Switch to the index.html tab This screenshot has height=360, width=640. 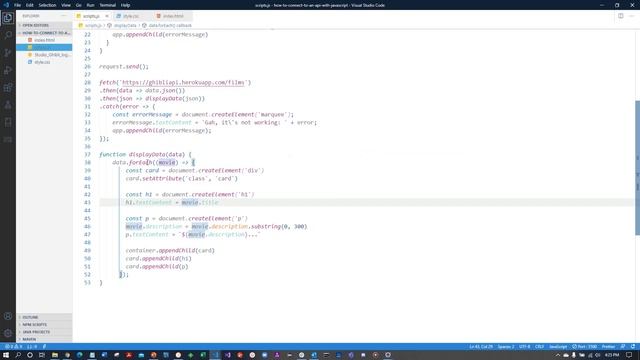[x=172, y=16]
